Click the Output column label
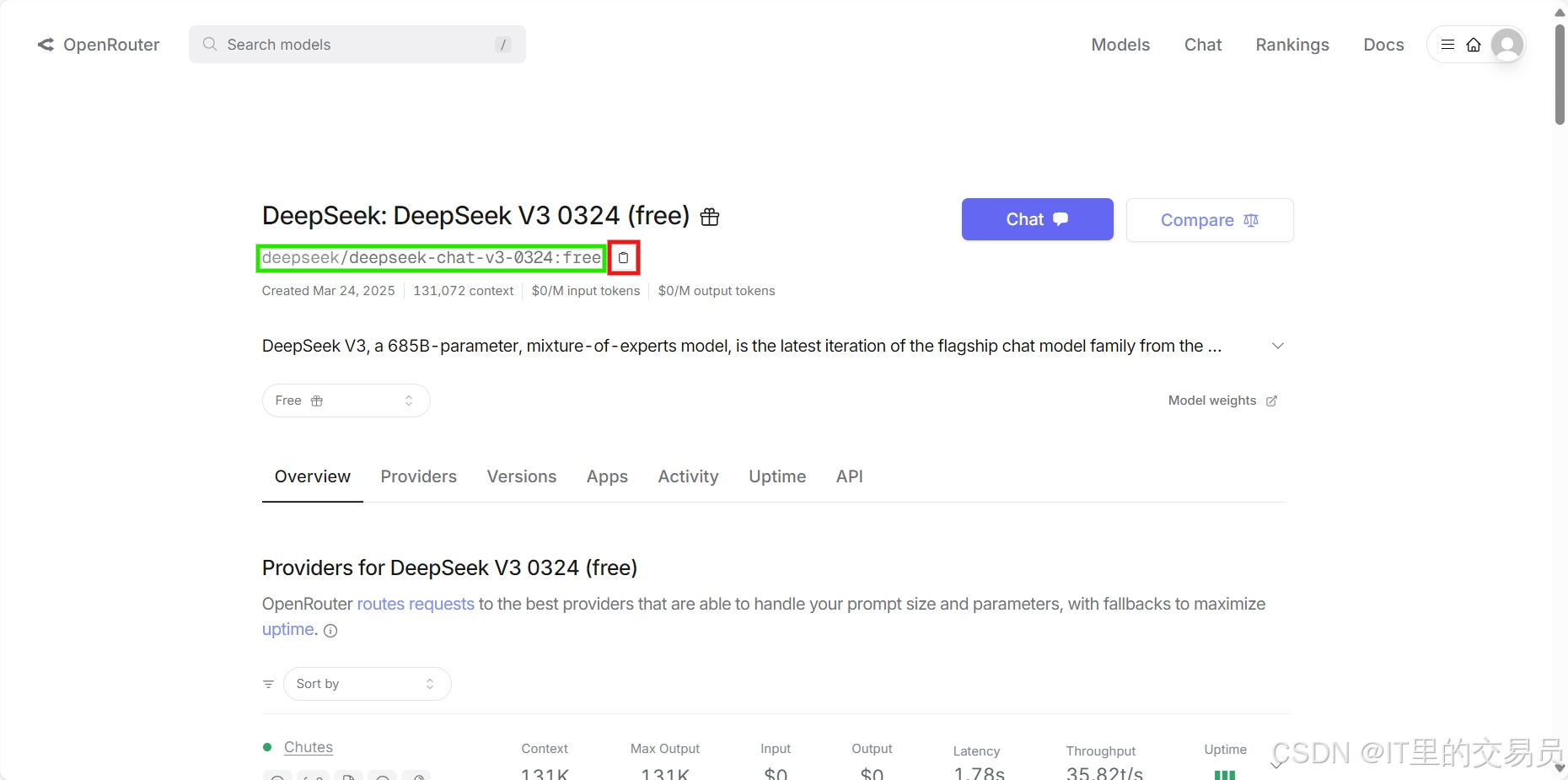 [872, 749]
